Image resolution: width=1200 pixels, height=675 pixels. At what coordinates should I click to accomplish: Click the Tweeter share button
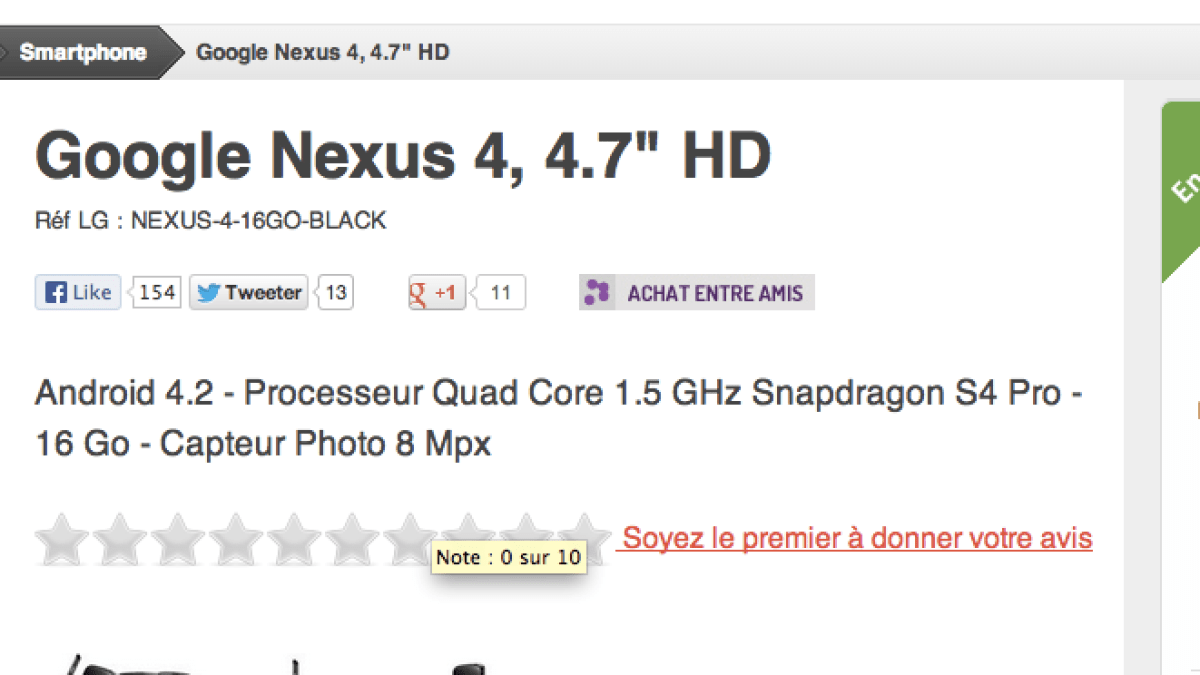point(249,293)
